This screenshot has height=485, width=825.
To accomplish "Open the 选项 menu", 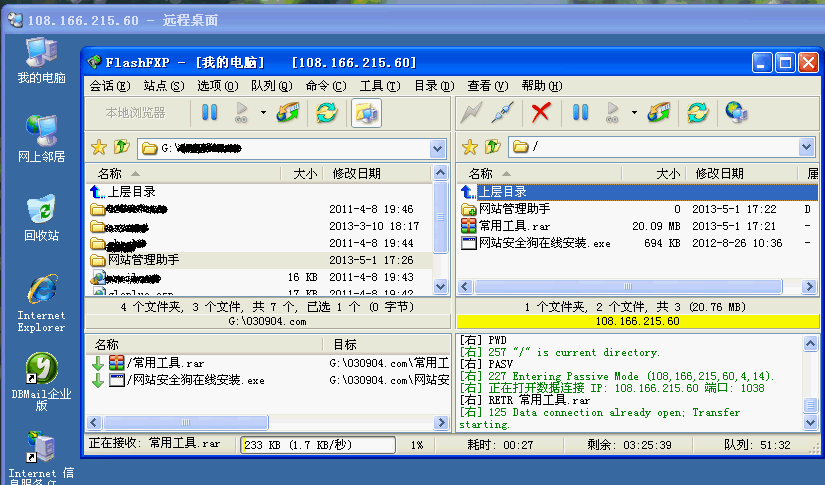I will [x=218, y=86].
